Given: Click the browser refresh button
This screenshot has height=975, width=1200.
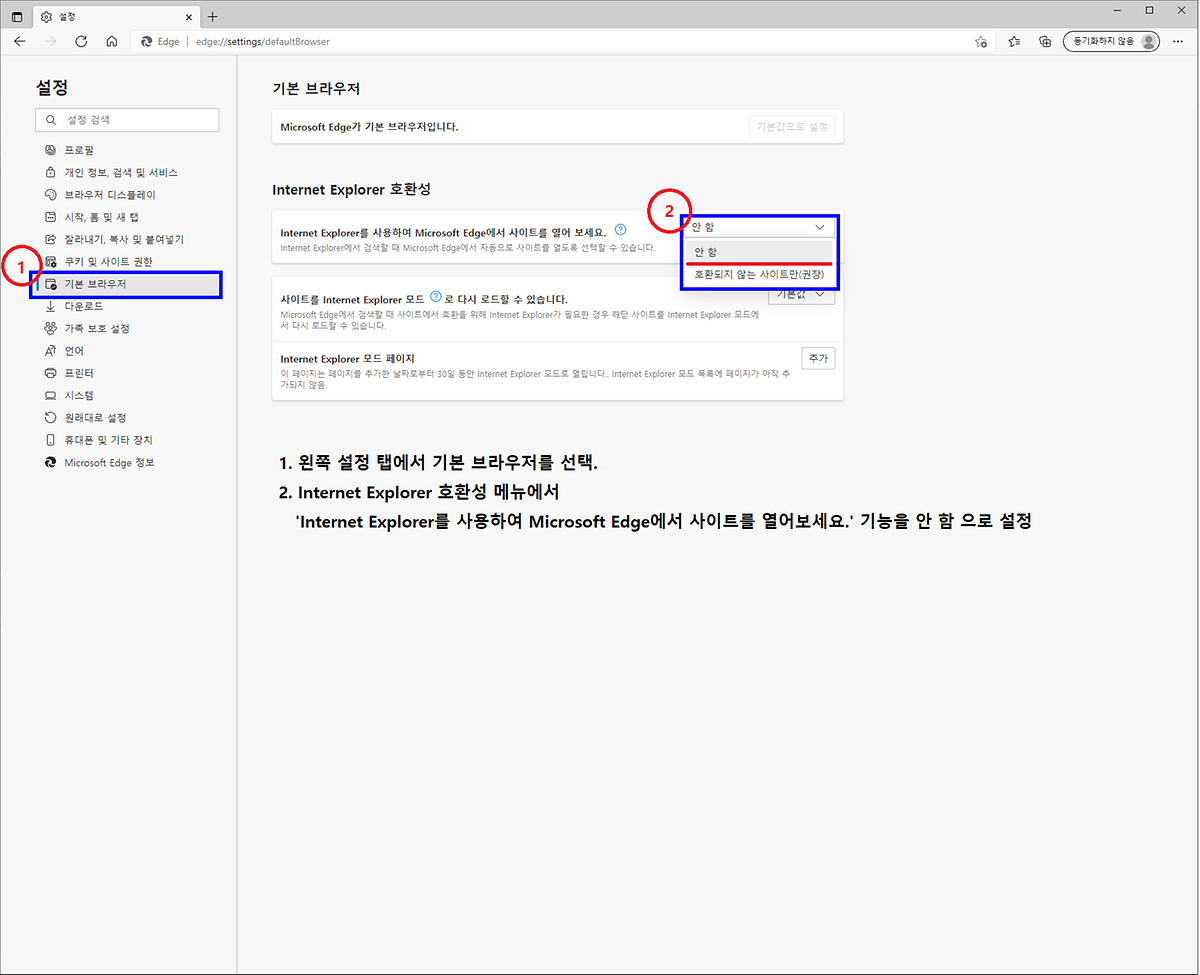Looking at the screenshot, I should 81,41.
